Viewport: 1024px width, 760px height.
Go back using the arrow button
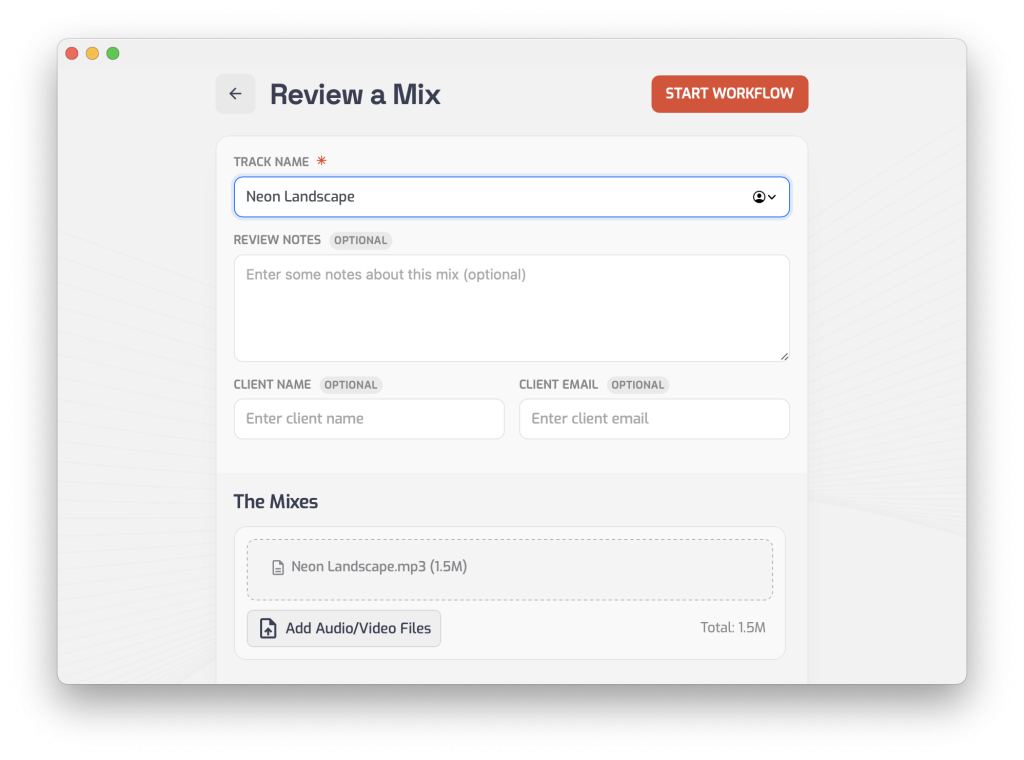pyautogui.click(x=235, y=94)
